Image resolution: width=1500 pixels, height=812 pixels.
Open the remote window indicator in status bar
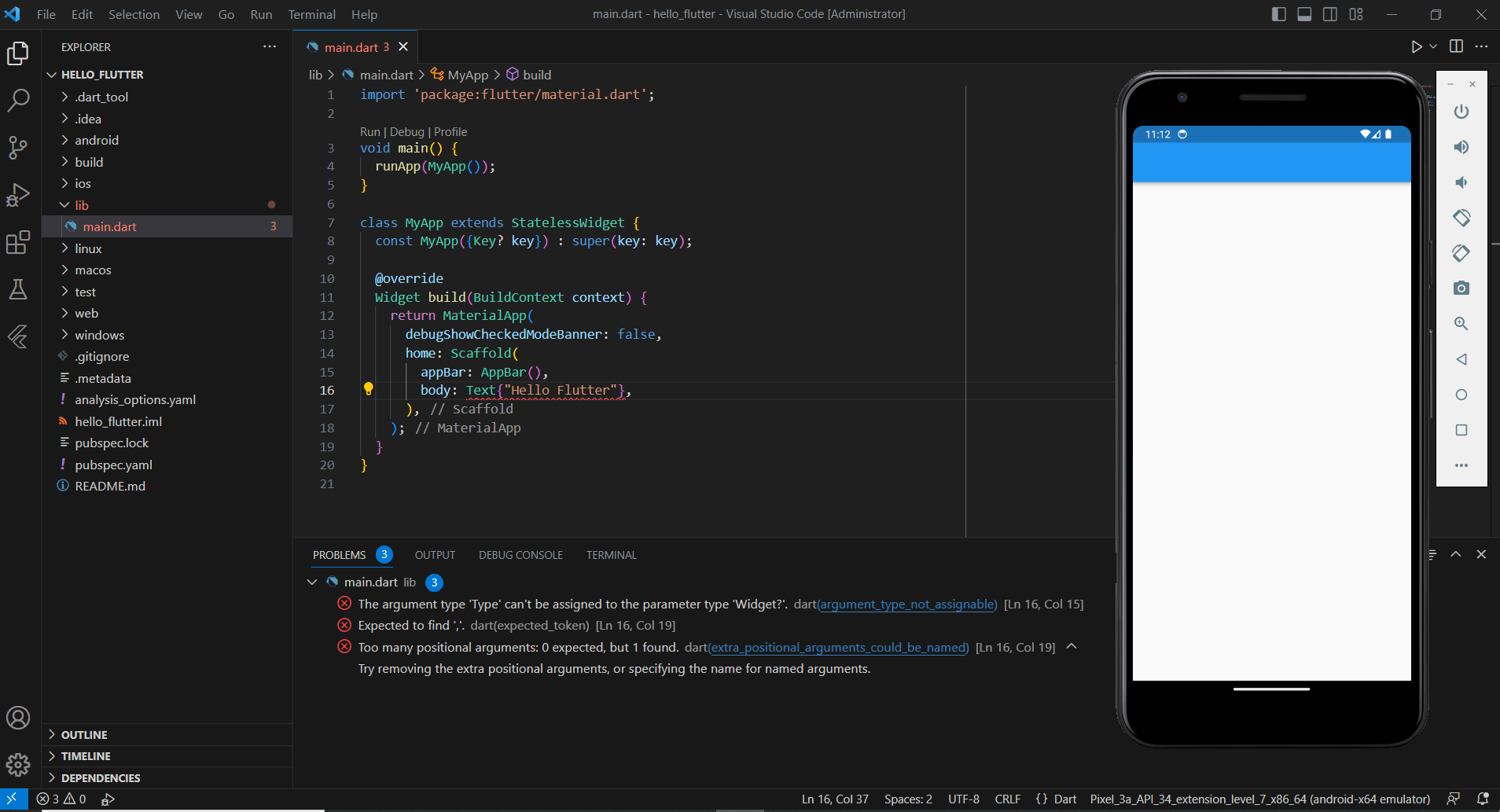click(13, 799)
